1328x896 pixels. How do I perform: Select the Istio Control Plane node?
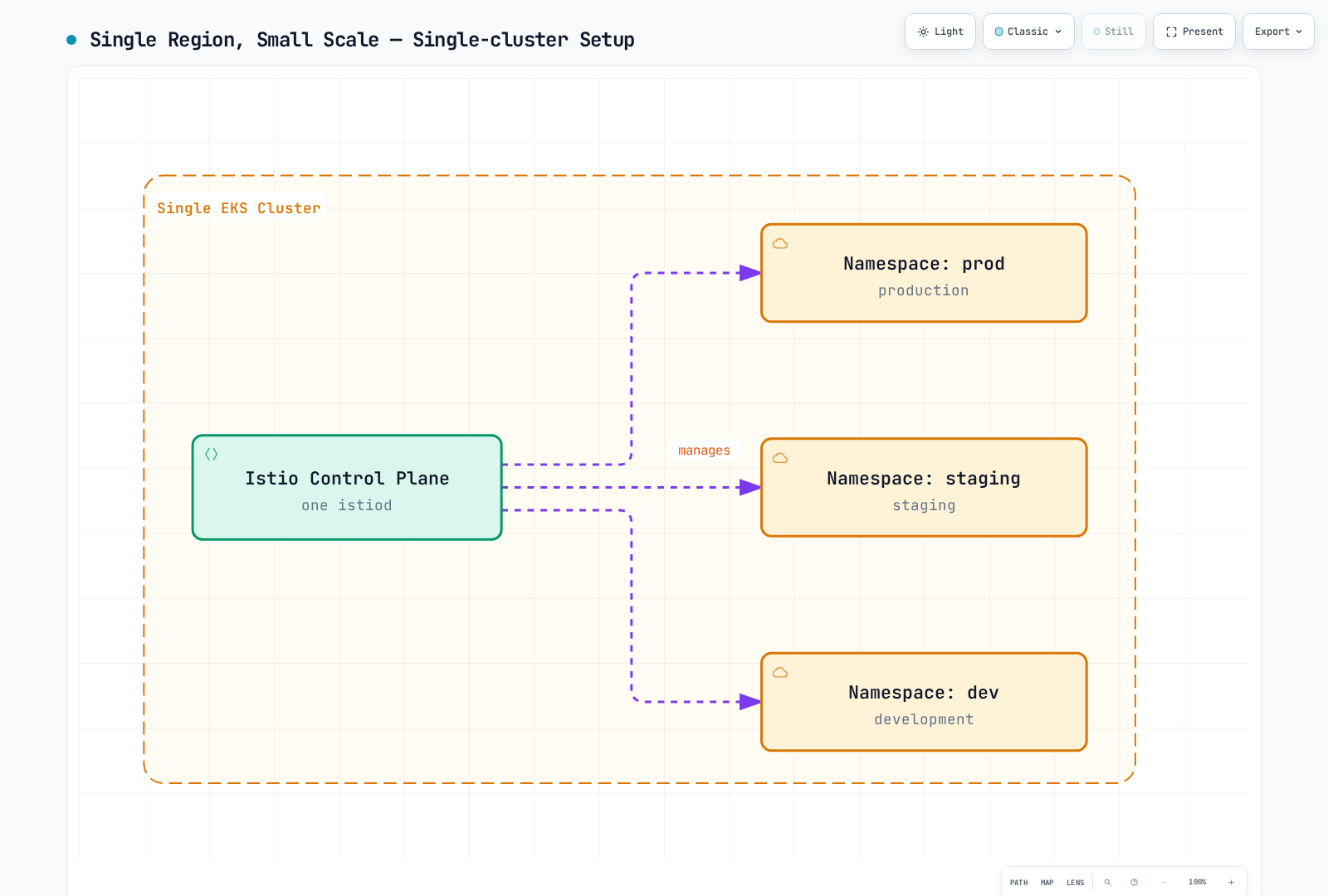click(x=347, y=488)
